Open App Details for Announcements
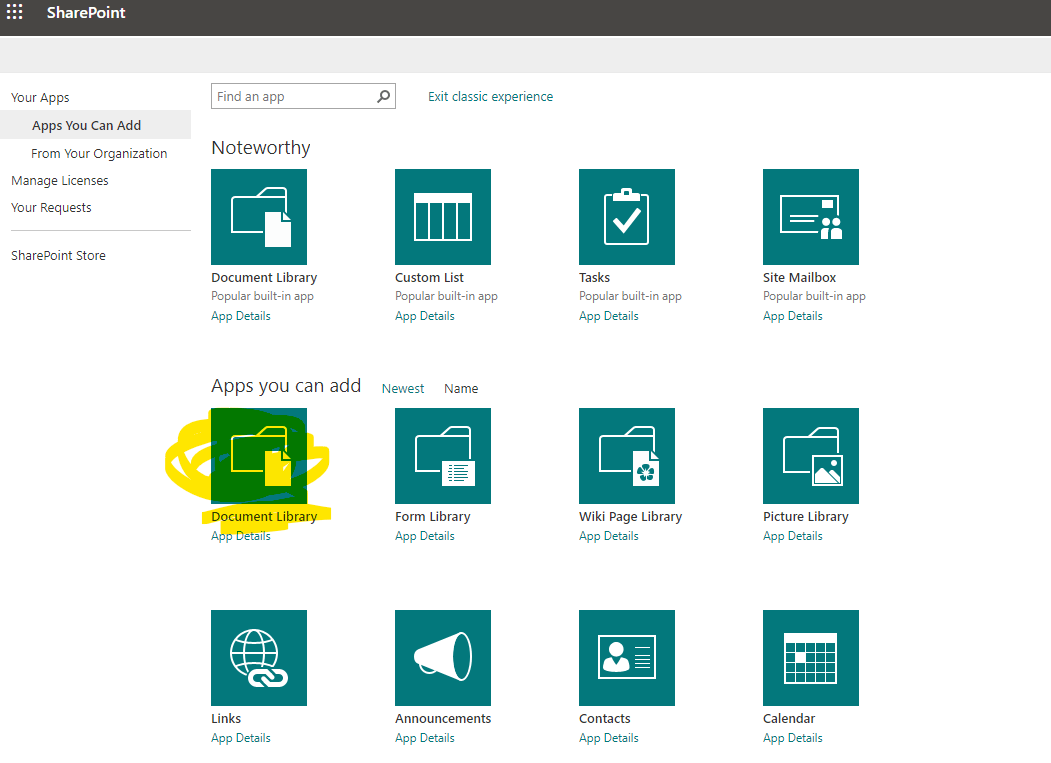The height and width of the screenshot is (763, 1051). (425, 738)
